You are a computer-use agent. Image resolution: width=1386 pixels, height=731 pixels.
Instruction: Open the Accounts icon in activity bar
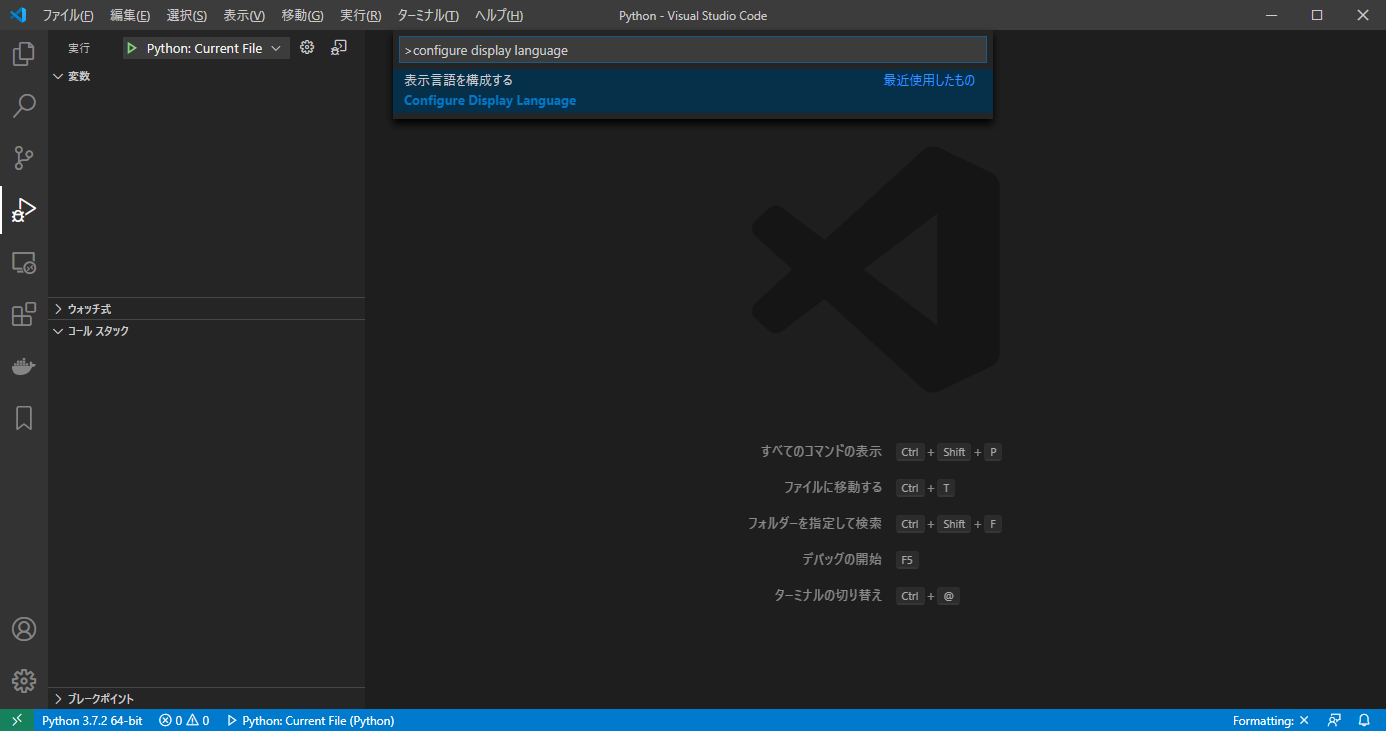(x=24, y=629)
